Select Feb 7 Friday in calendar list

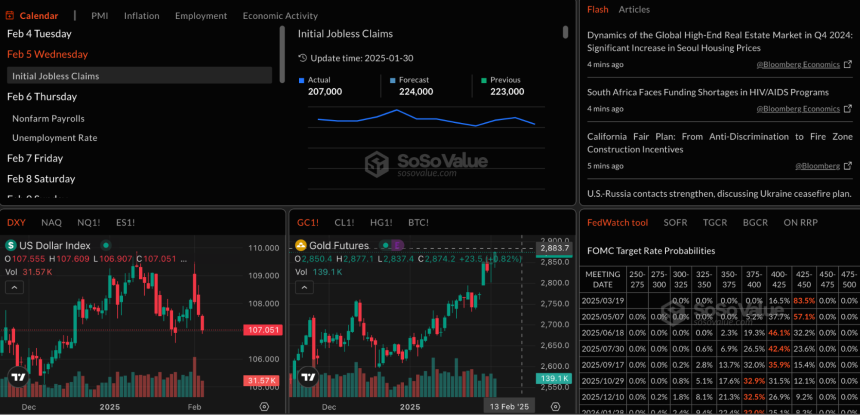point(35,158)
